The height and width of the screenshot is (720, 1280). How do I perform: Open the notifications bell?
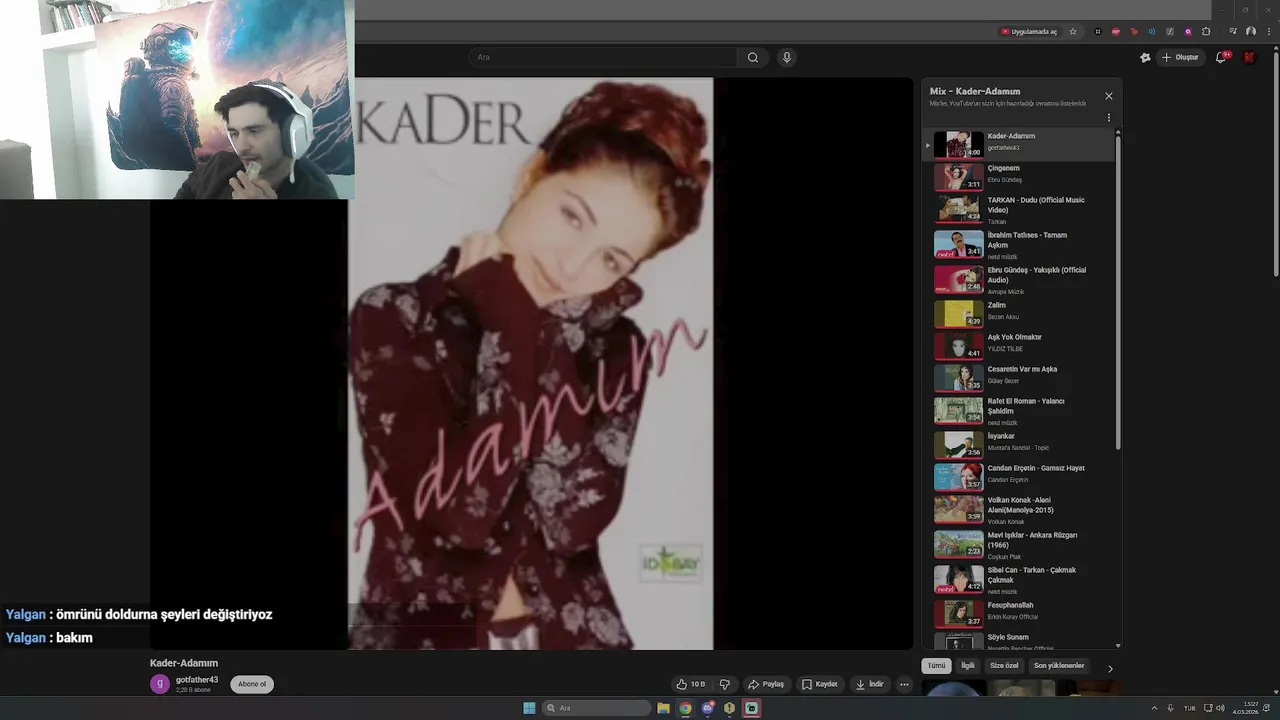[1221, 57]
